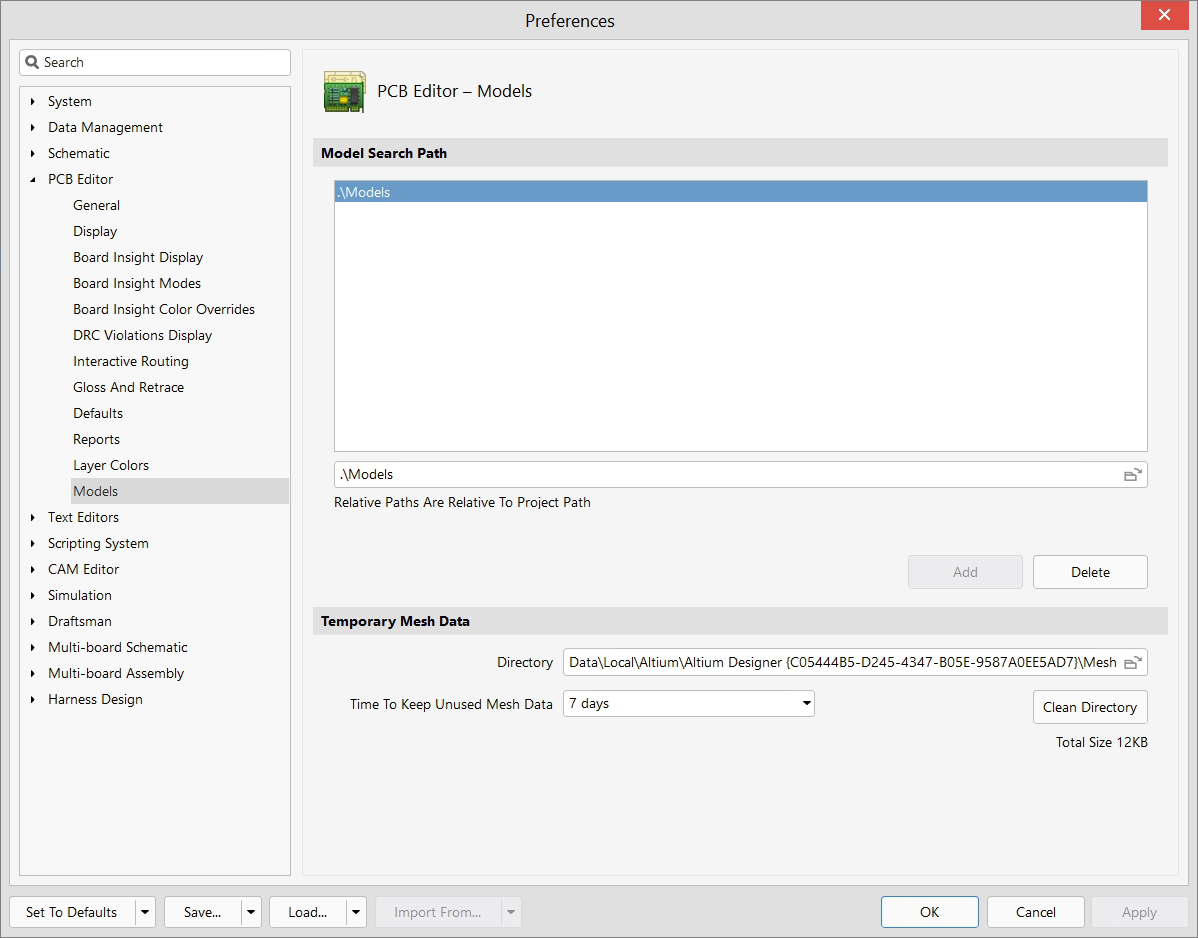Select the PCB Editor category label
This screenshot has width=1198, height=938.
(80, 180)
